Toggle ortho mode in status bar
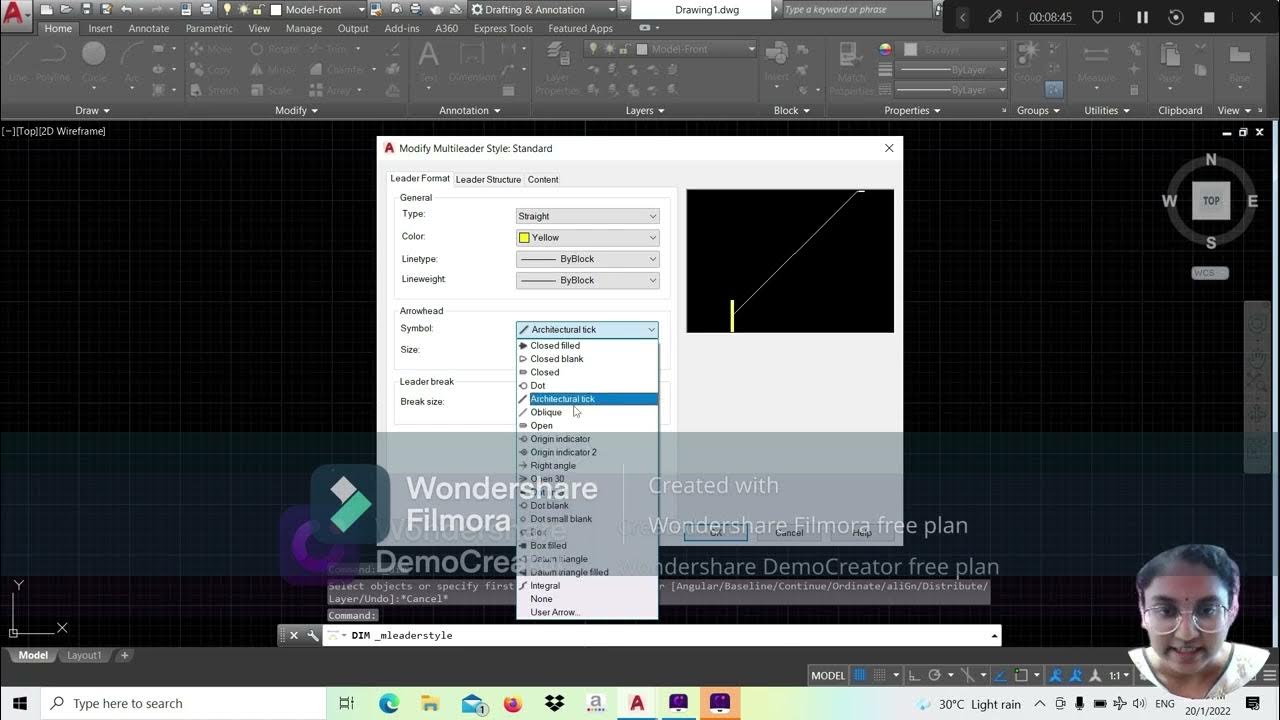The width and height of the screenshot is (1280, 720). (x=915, y=675)
